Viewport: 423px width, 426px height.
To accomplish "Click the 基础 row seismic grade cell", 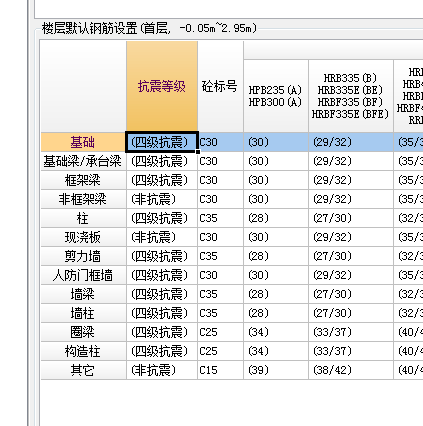I will [x=162, y=142].
